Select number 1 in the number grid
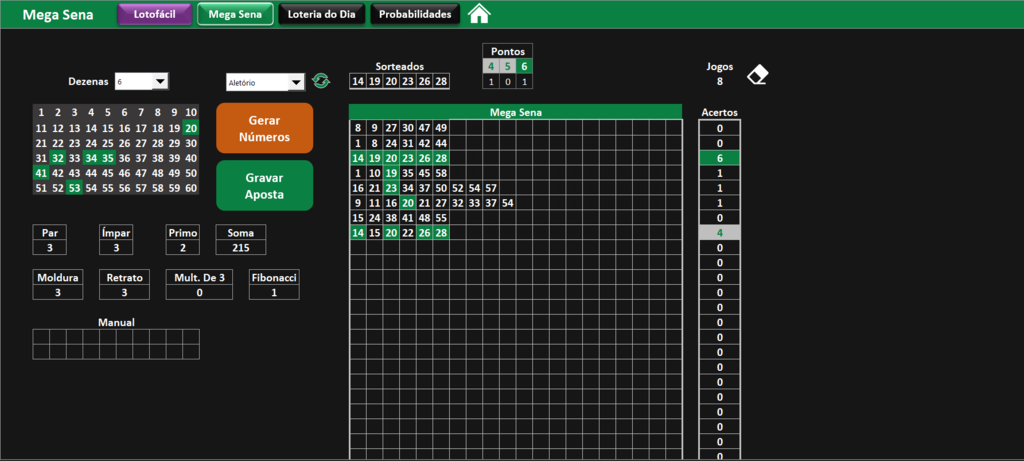Viewport: 1024px width, 461px height. (41, 112)
